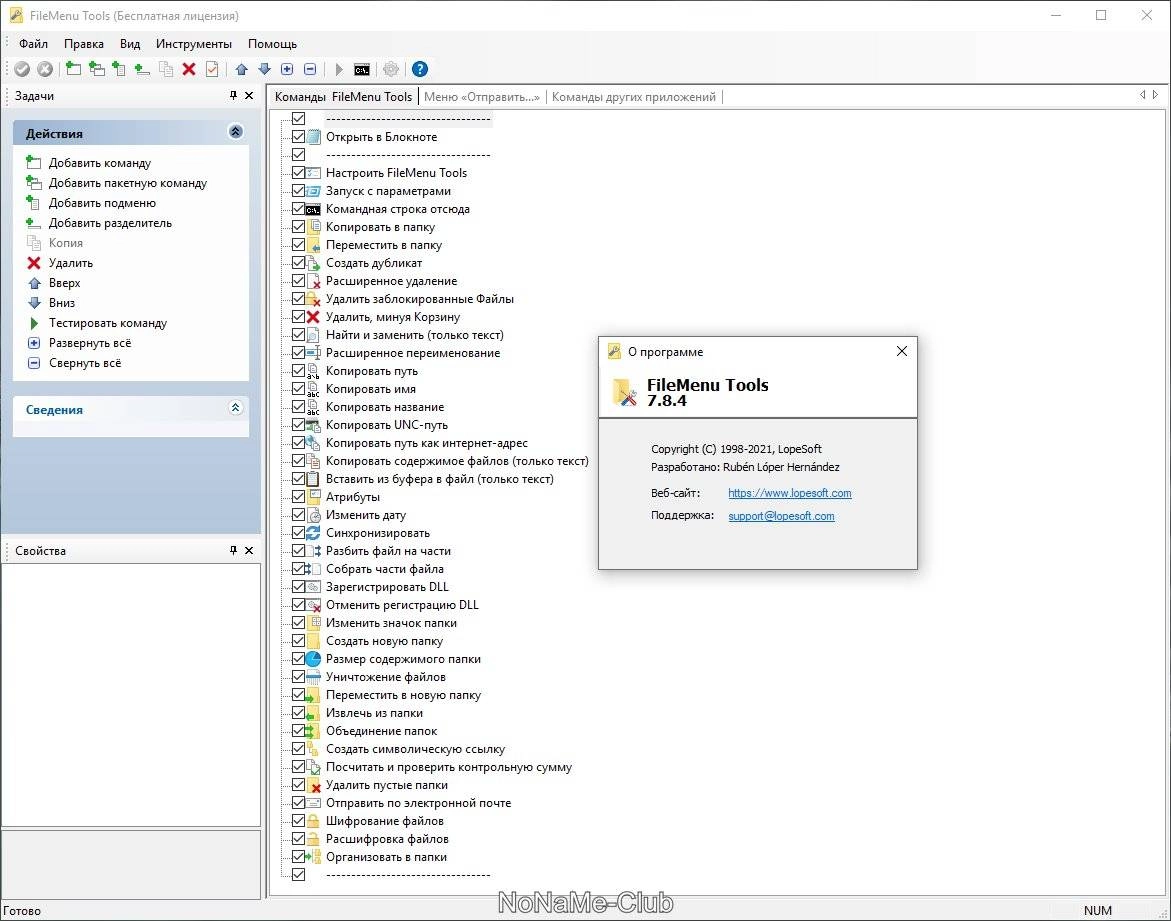Click the checkmark document toolbar icon
This screenshot has height=921, width=1171.
tap(212, 69)
